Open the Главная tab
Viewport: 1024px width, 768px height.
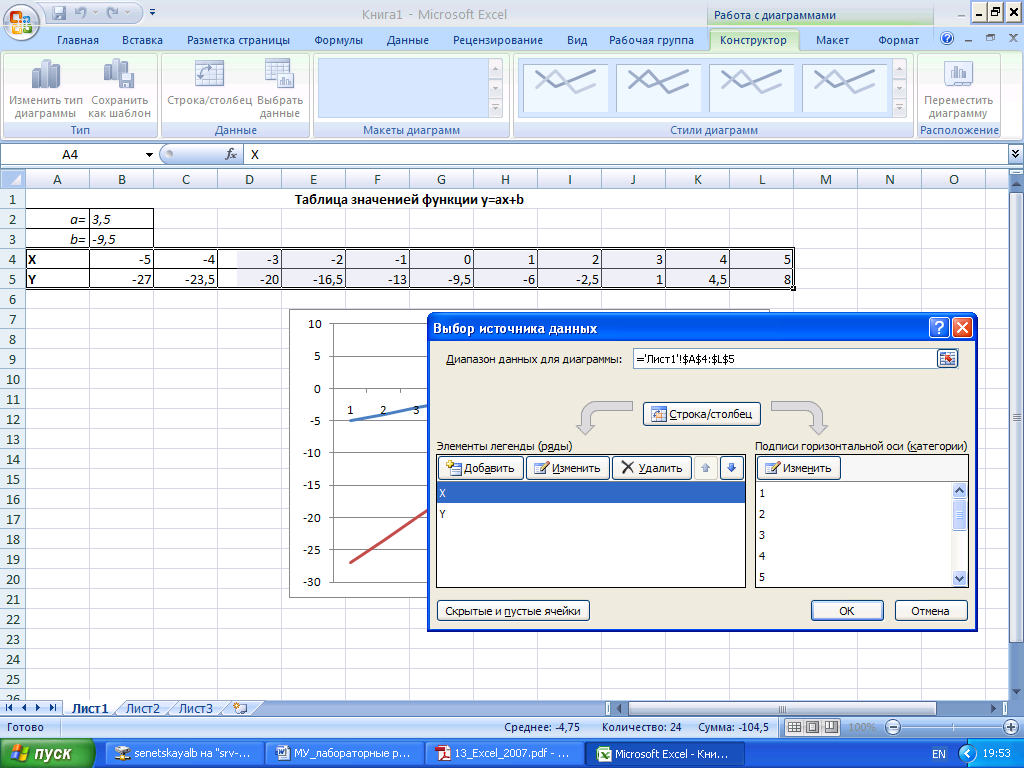click(78, 40)
